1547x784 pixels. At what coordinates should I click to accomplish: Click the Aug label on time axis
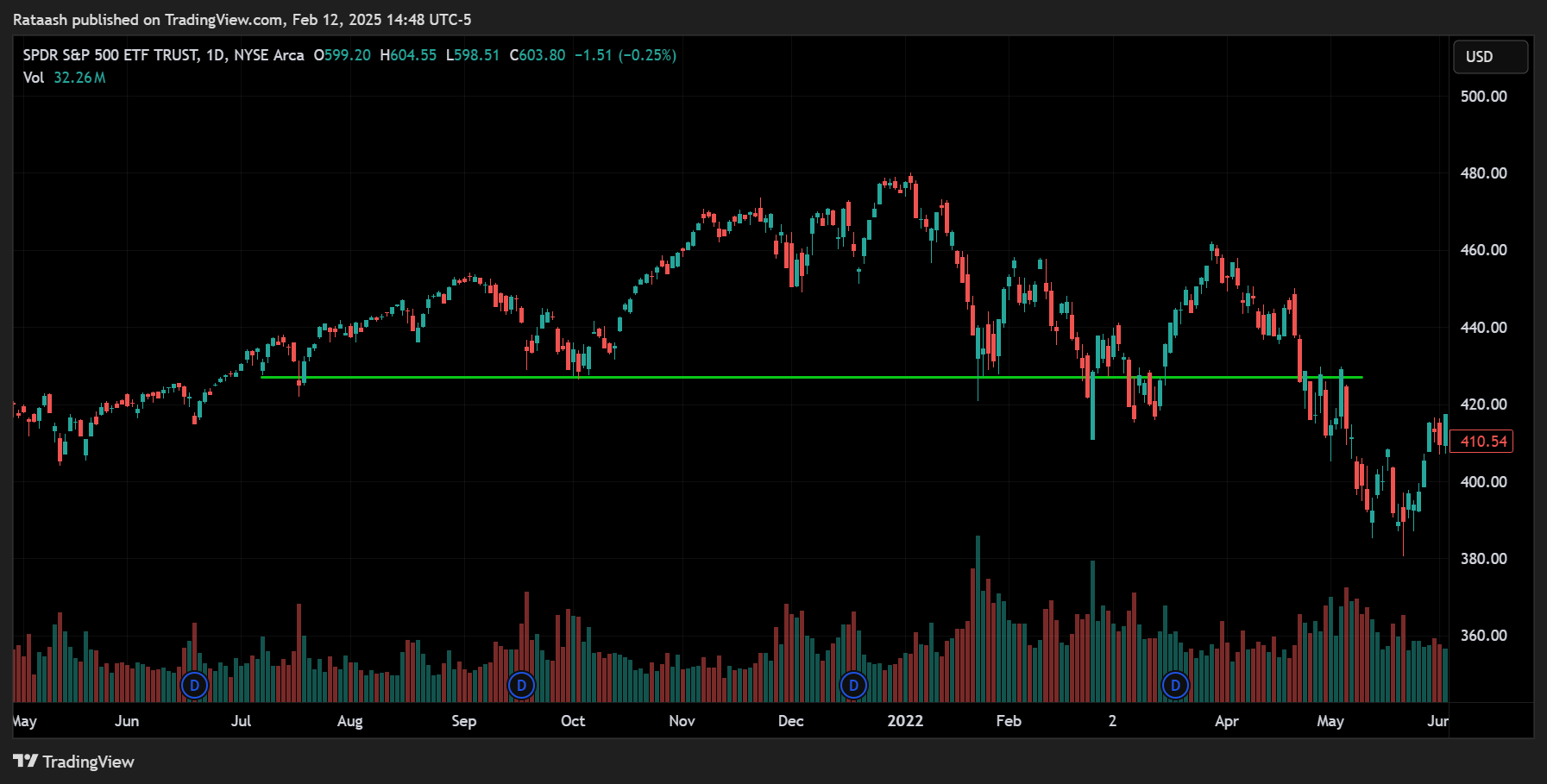(349, 721)
